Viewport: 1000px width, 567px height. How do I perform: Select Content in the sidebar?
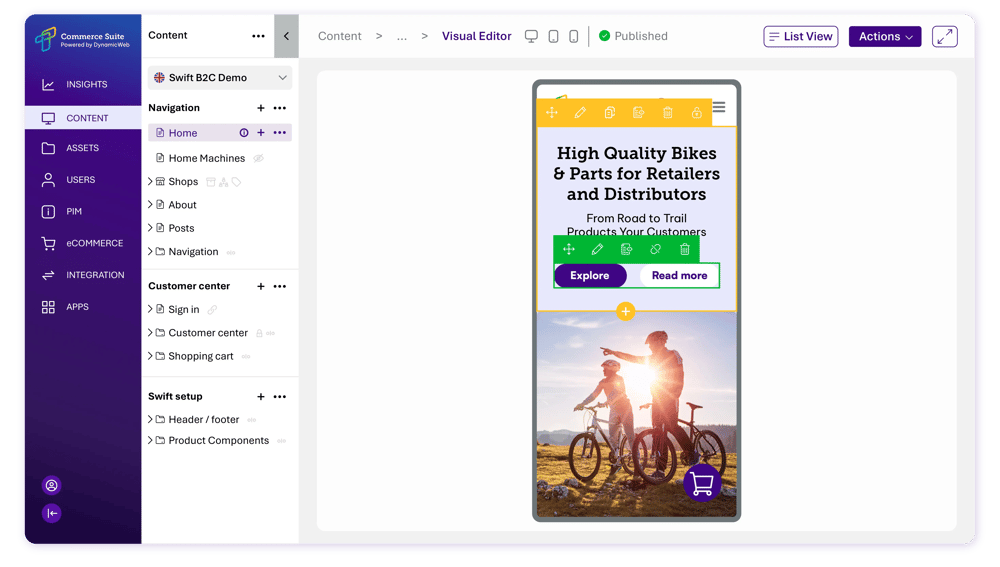coord(83,118)
